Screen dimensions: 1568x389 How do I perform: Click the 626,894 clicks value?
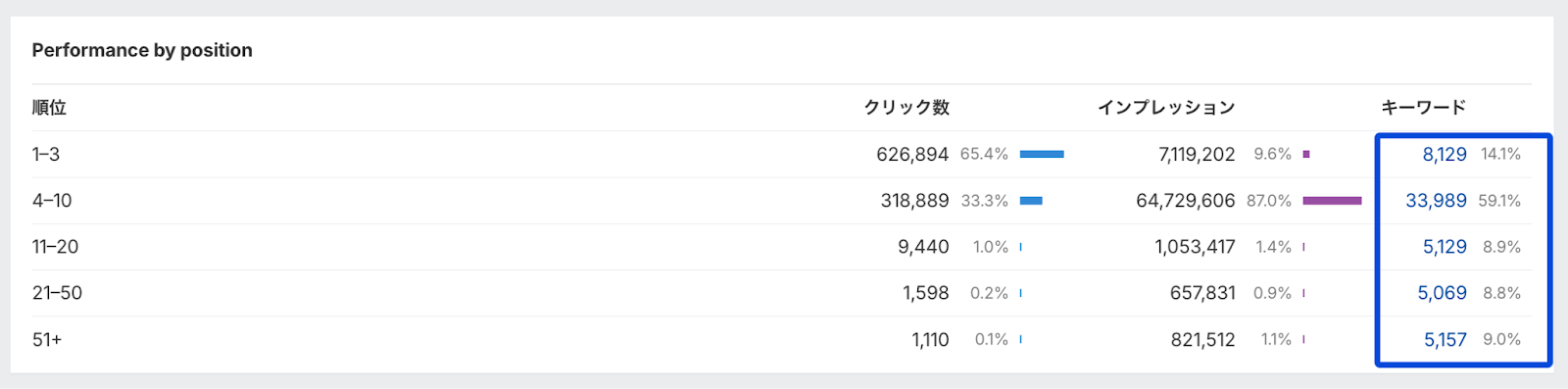(912, 154)
